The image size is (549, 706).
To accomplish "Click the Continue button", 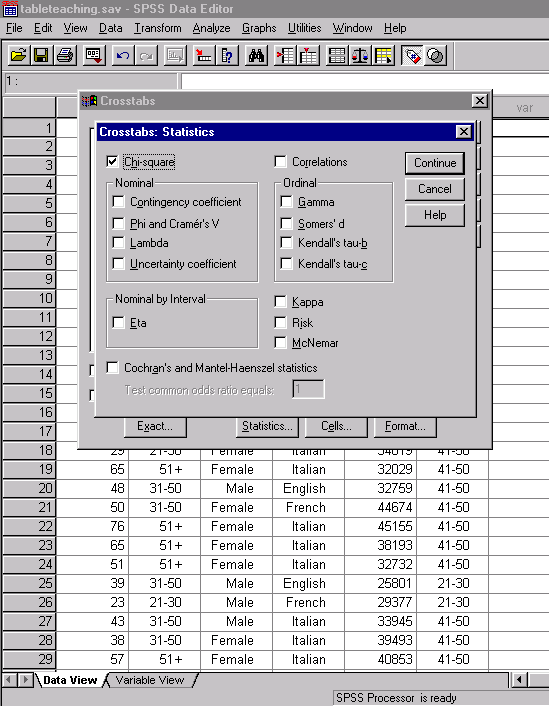I will (x=435, y=163).
